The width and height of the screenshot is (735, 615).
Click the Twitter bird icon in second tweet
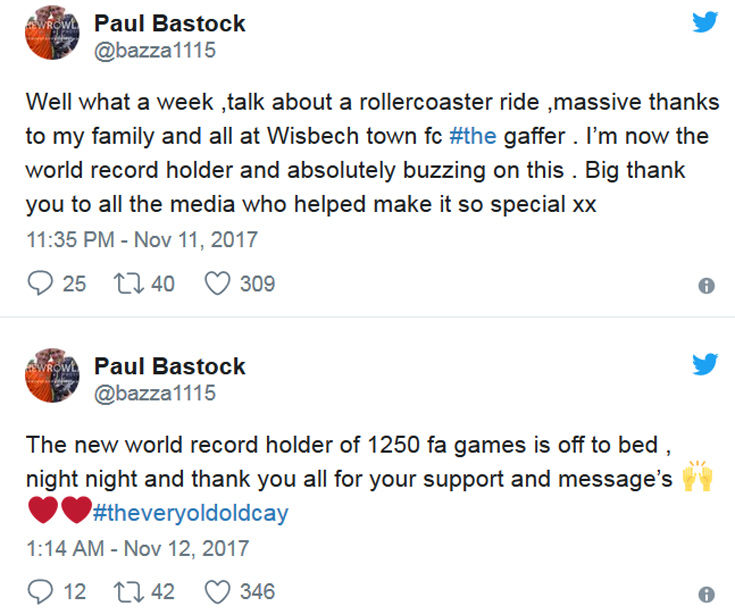coord(706,364)
